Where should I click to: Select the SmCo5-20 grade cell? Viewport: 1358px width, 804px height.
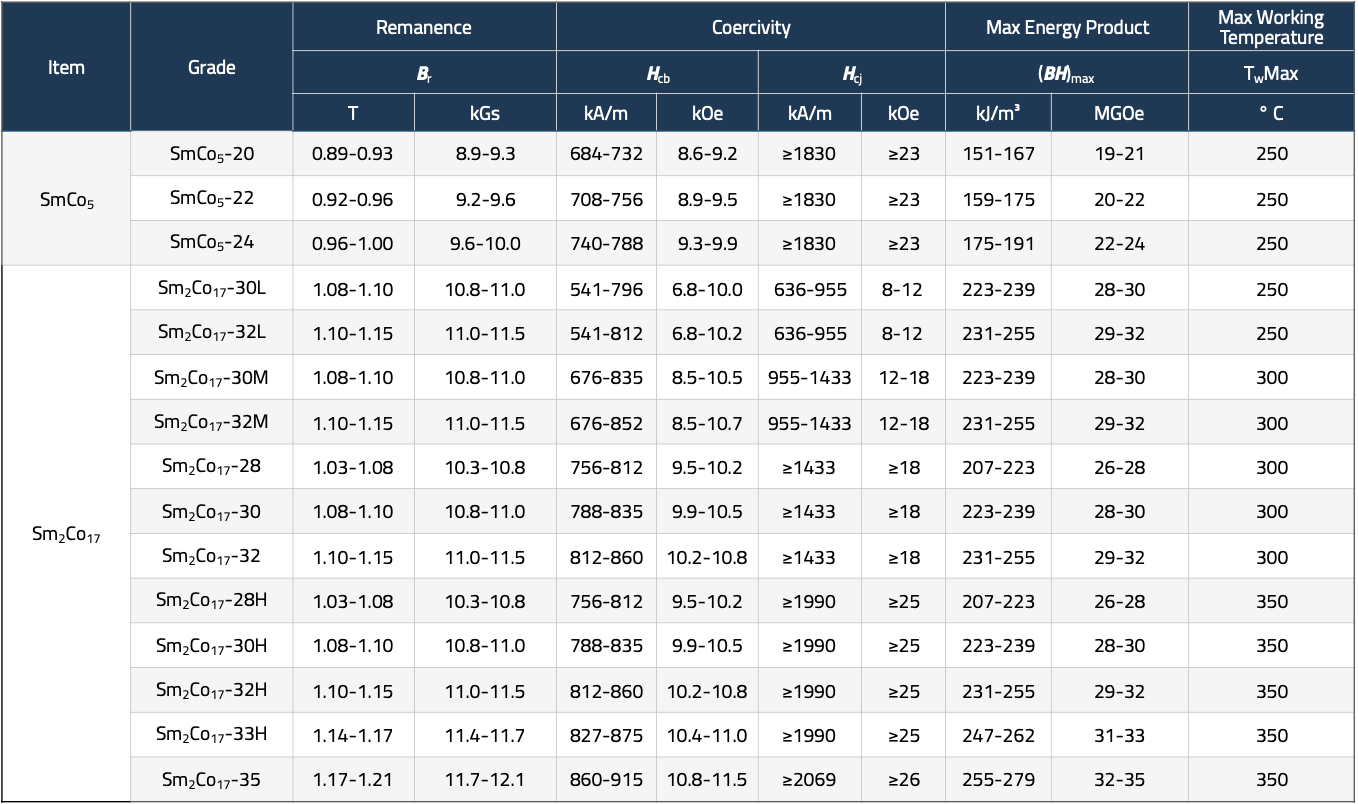211,154
